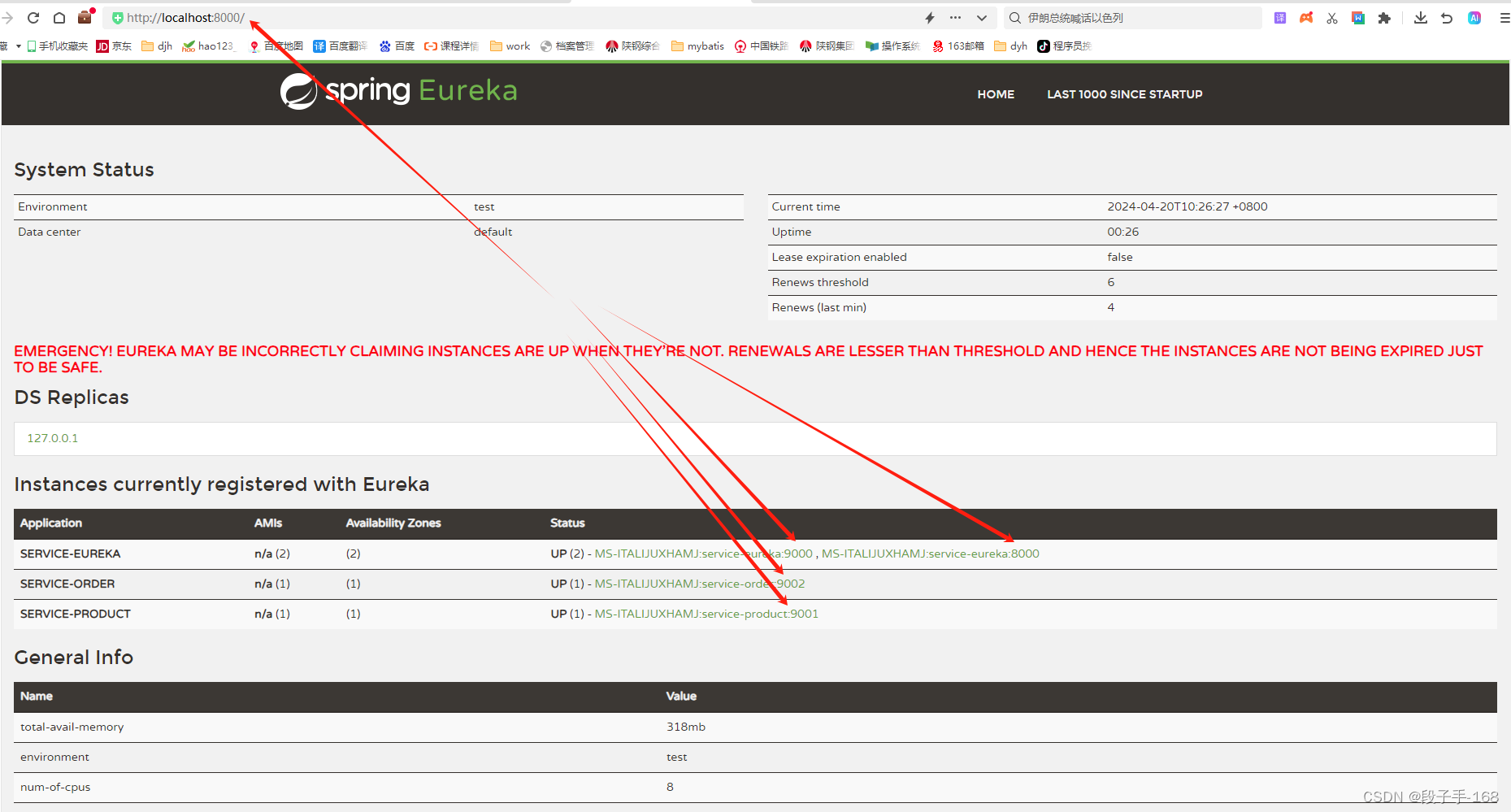The width and height of the screenshot is (1511, 812).
Task: Open the 操作系统 bookmark
Action: [892, 46]
